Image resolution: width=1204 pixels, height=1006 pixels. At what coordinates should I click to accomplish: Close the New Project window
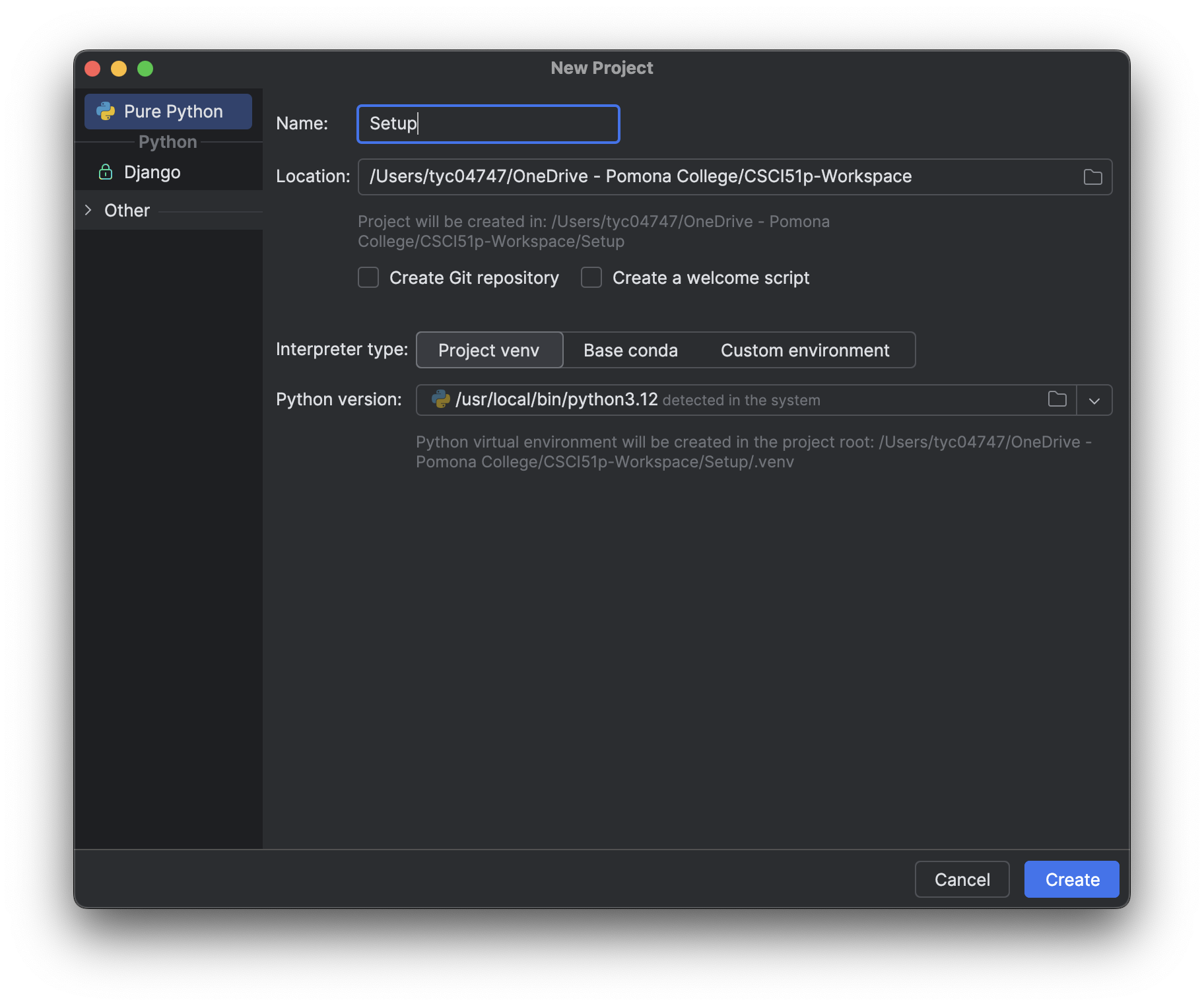click(92, 69)
